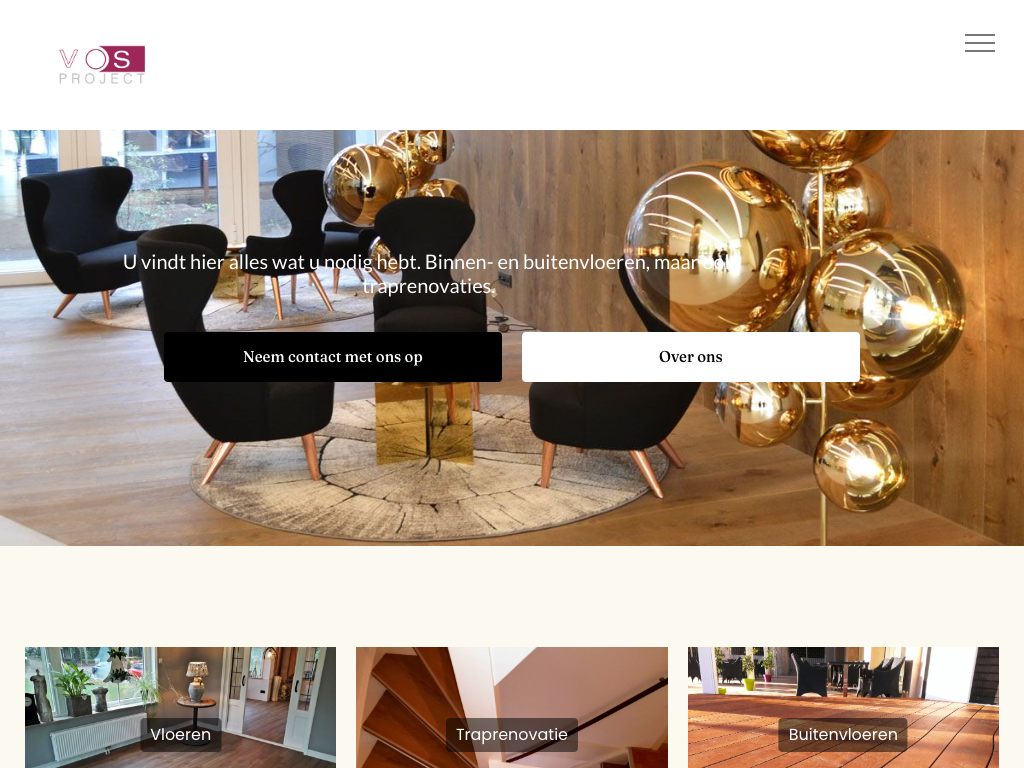Click the PROJECT text under the logo
Screen dimensions: 1024x768
click(x=102, y=78)
